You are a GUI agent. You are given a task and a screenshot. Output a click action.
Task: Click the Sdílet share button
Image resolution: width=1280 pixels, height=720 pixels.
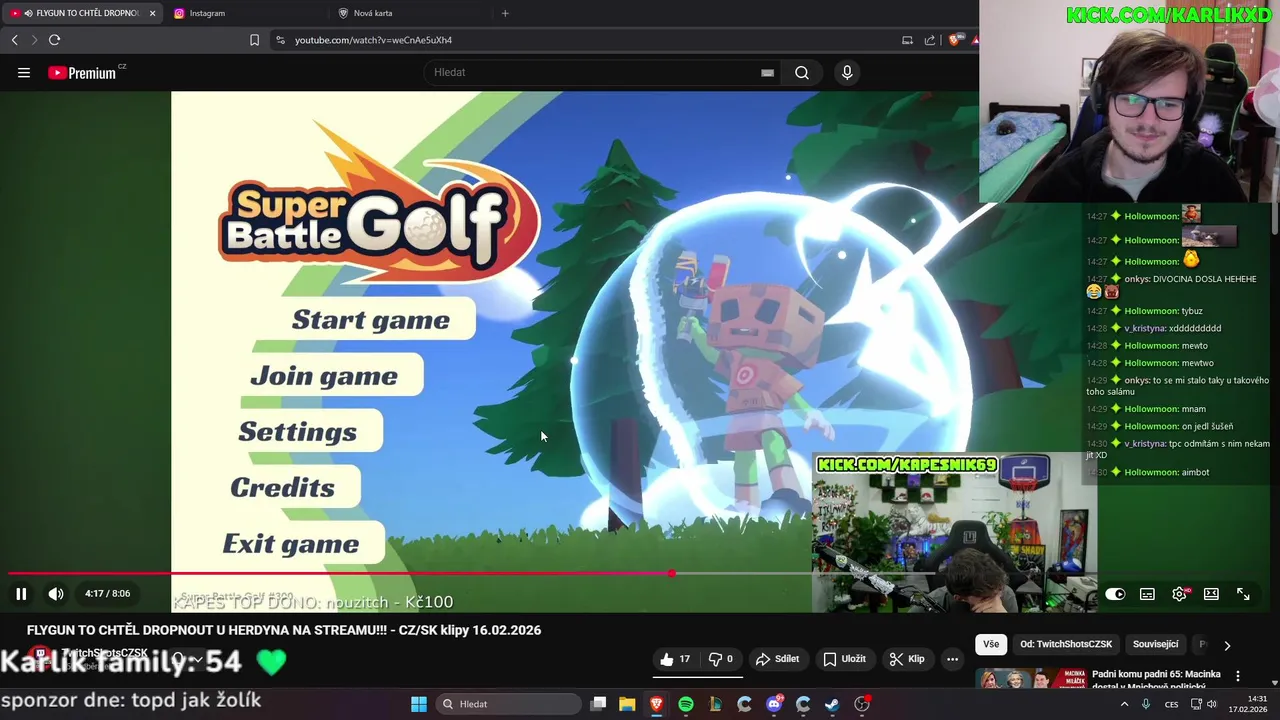[777, 659]
